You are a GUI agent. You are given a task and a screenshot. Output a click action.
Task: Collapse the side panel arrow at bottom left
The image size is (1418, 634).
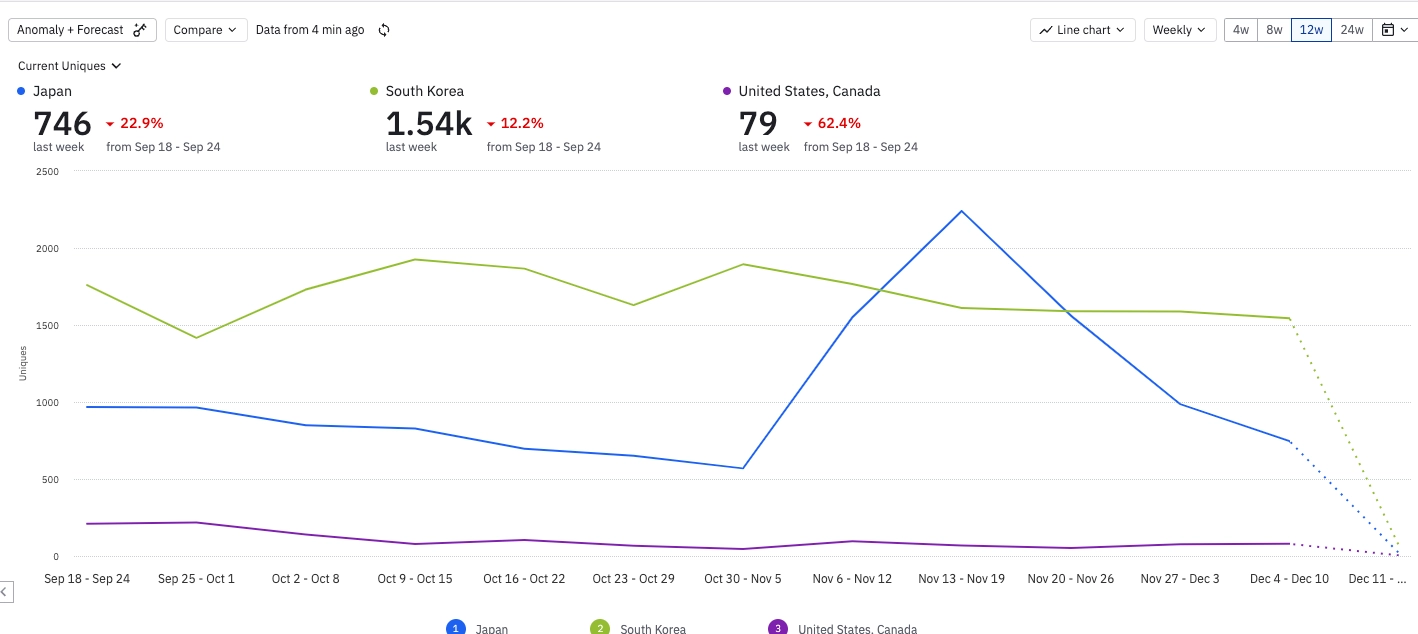click(3, 592)
